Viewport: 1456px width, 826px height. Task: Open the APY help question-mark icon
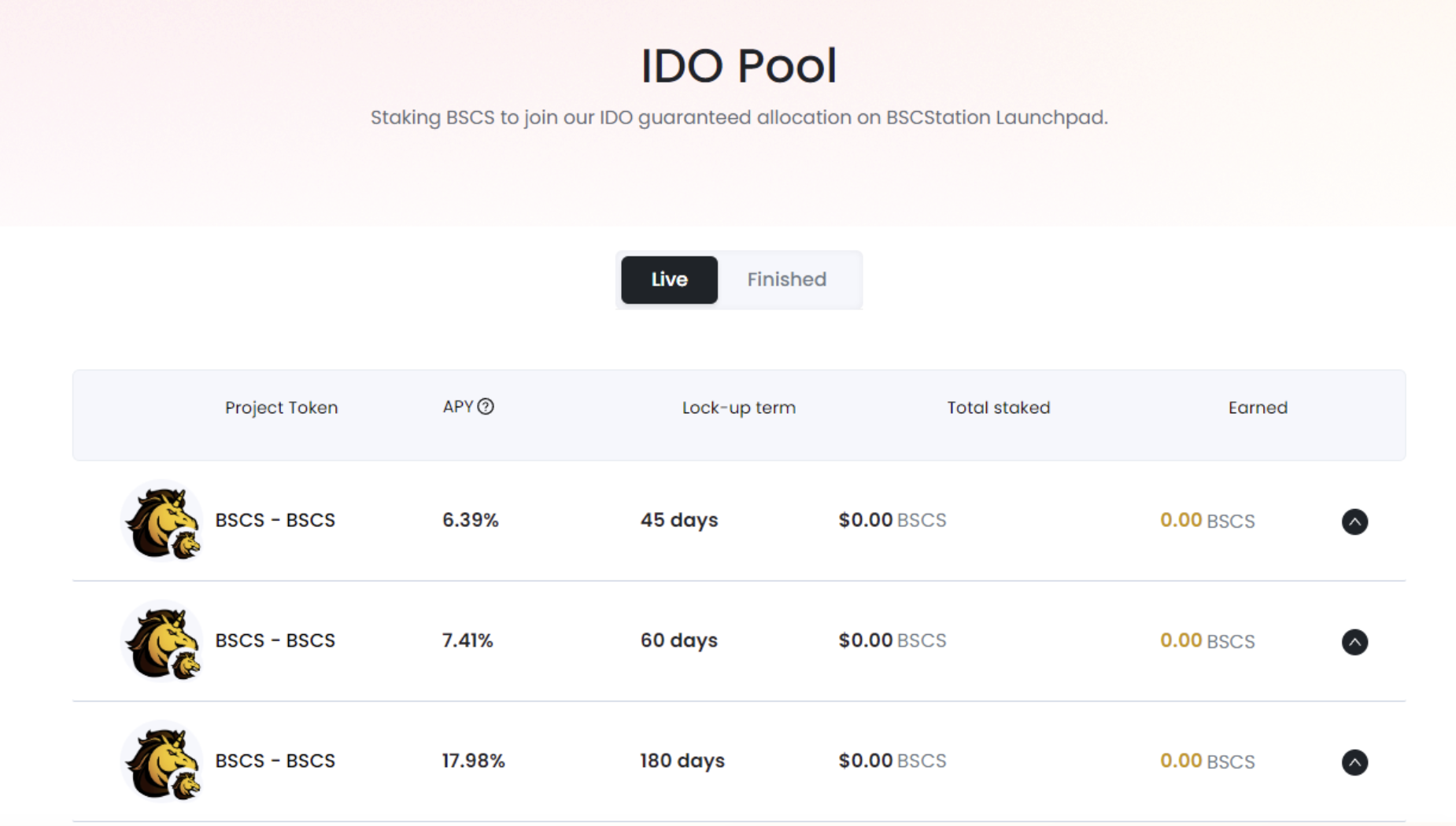[x=486, y=407]
